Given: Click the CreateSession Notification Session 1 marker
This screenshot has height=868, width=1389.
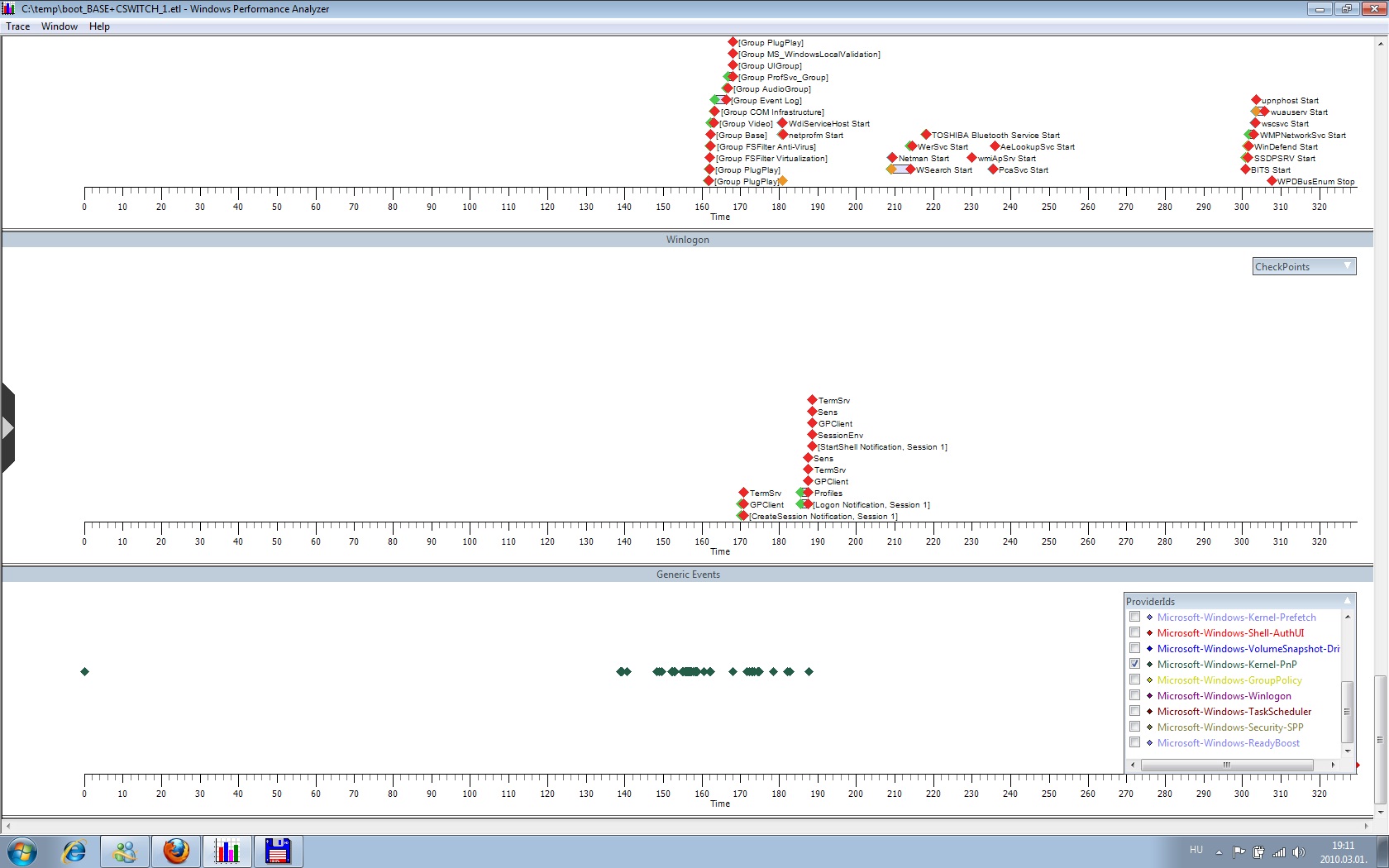Looking at the screenshot, I should pos(743,516).
